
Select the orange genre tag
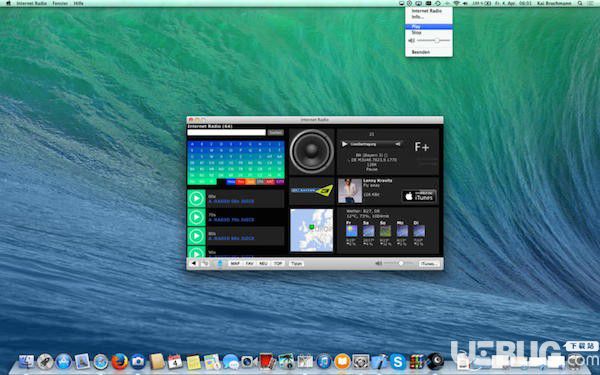250,182
